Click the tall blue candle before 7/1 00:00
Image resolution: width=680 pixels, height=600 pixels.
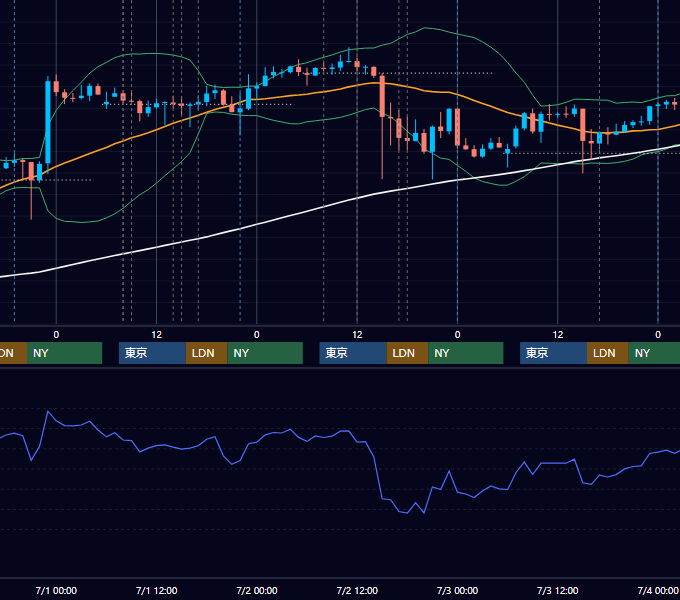[x=48, y=122]
